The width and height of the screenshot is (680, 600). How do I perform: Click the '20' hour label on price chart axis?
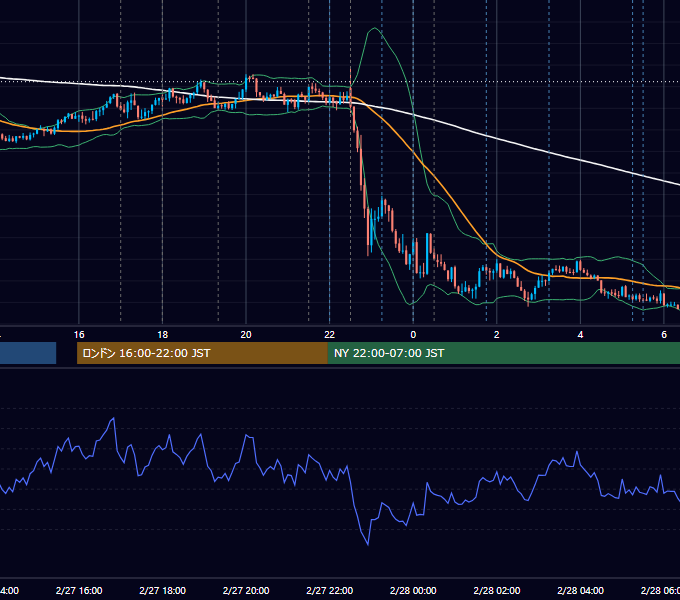(x=246, y=335)
